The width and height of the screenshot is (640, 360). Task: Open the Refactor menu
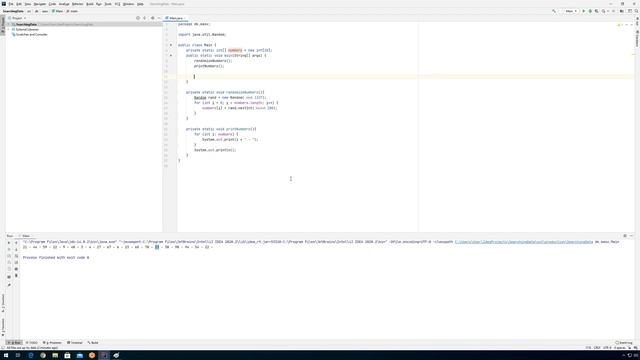click(x=78, y=4)
